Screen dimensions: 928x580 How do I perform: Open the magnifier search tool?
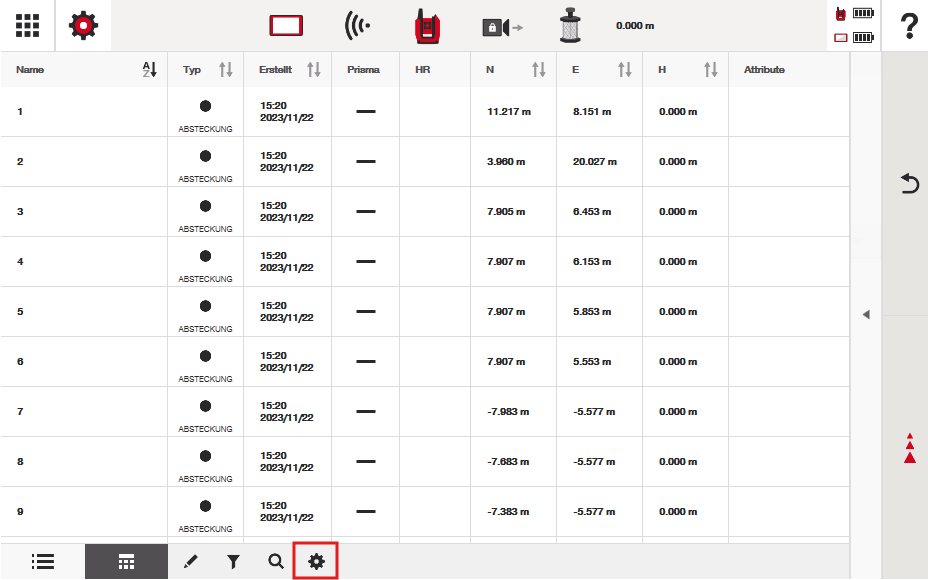[x=275, y=562]
